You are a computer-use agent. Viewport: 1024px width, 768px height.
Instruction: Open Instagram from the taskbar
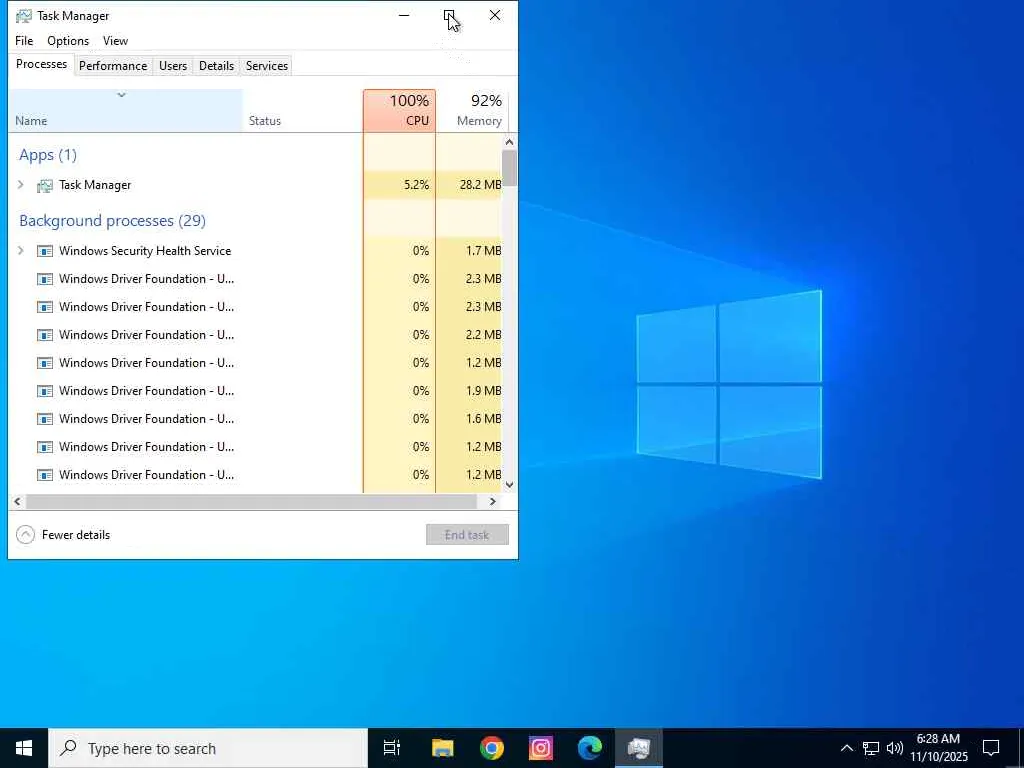pyautogui.click(x=541, y=748)
